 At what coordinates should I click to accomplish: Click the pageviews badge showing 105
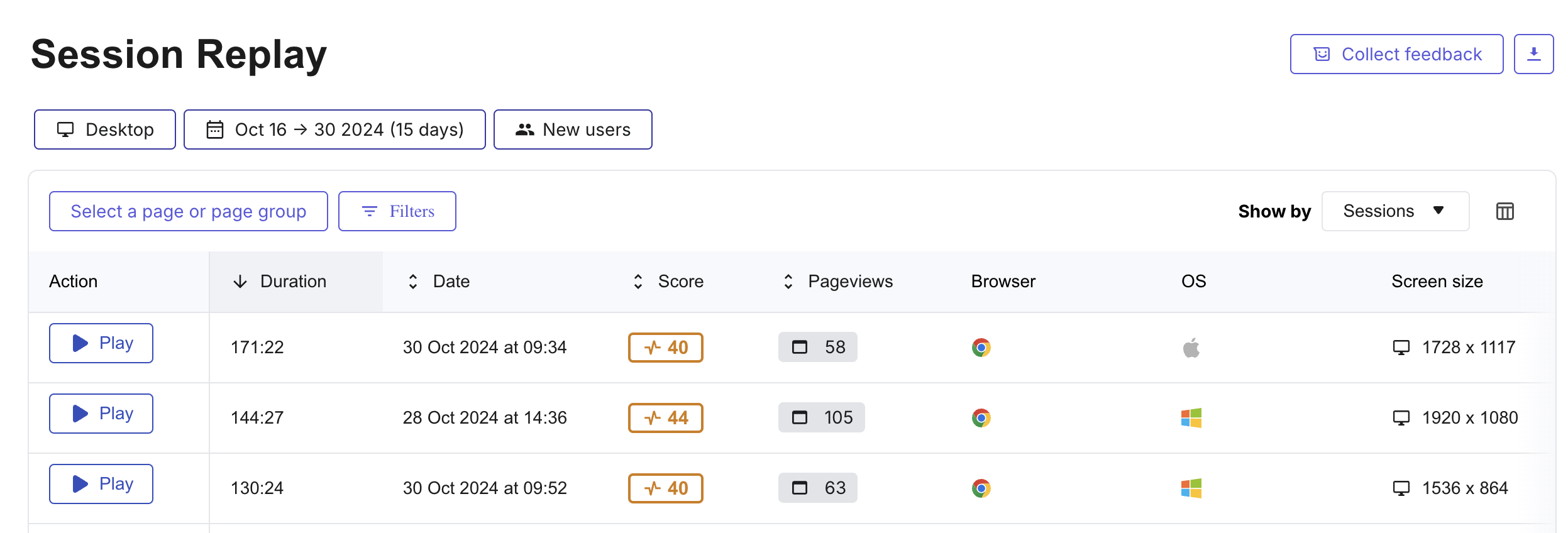point(821,417)
